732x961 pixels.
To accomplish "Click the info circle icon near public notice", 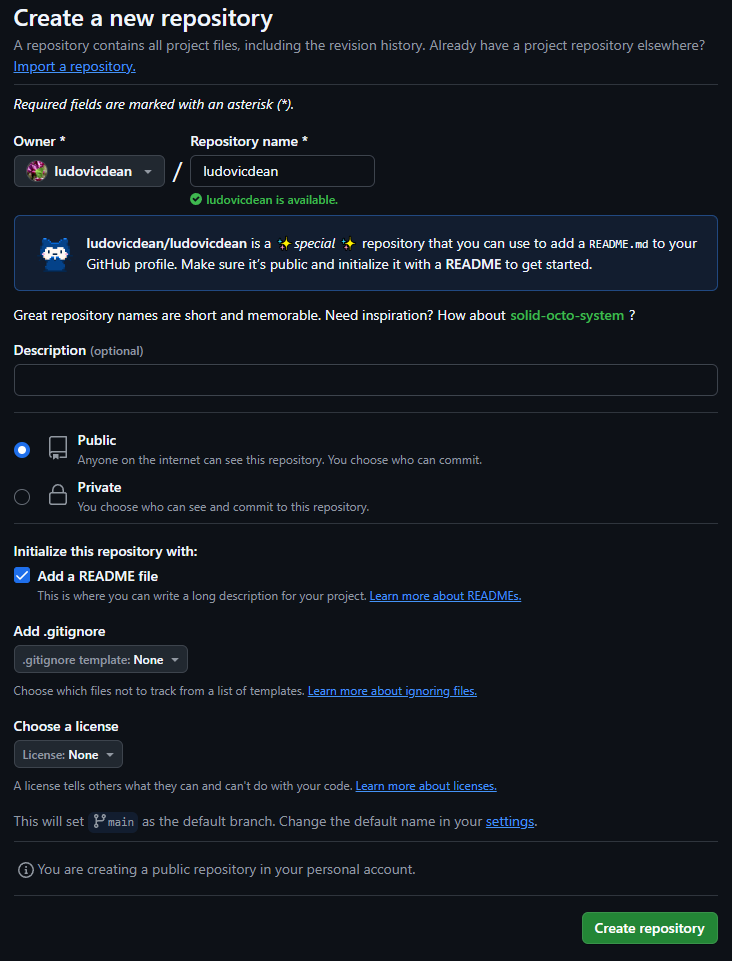I will pyautogui.click(x=26, y=870).
